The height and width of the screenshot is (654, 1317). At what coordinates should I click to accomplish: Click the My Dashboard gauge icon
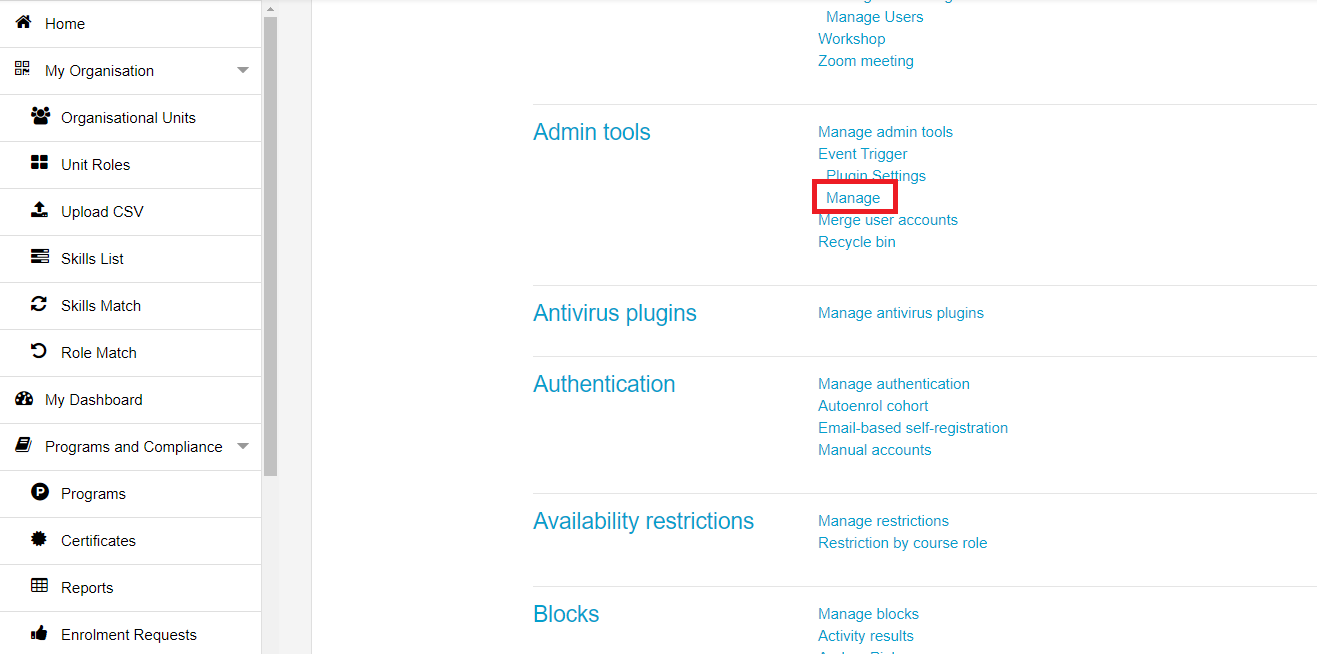[24, 398]
